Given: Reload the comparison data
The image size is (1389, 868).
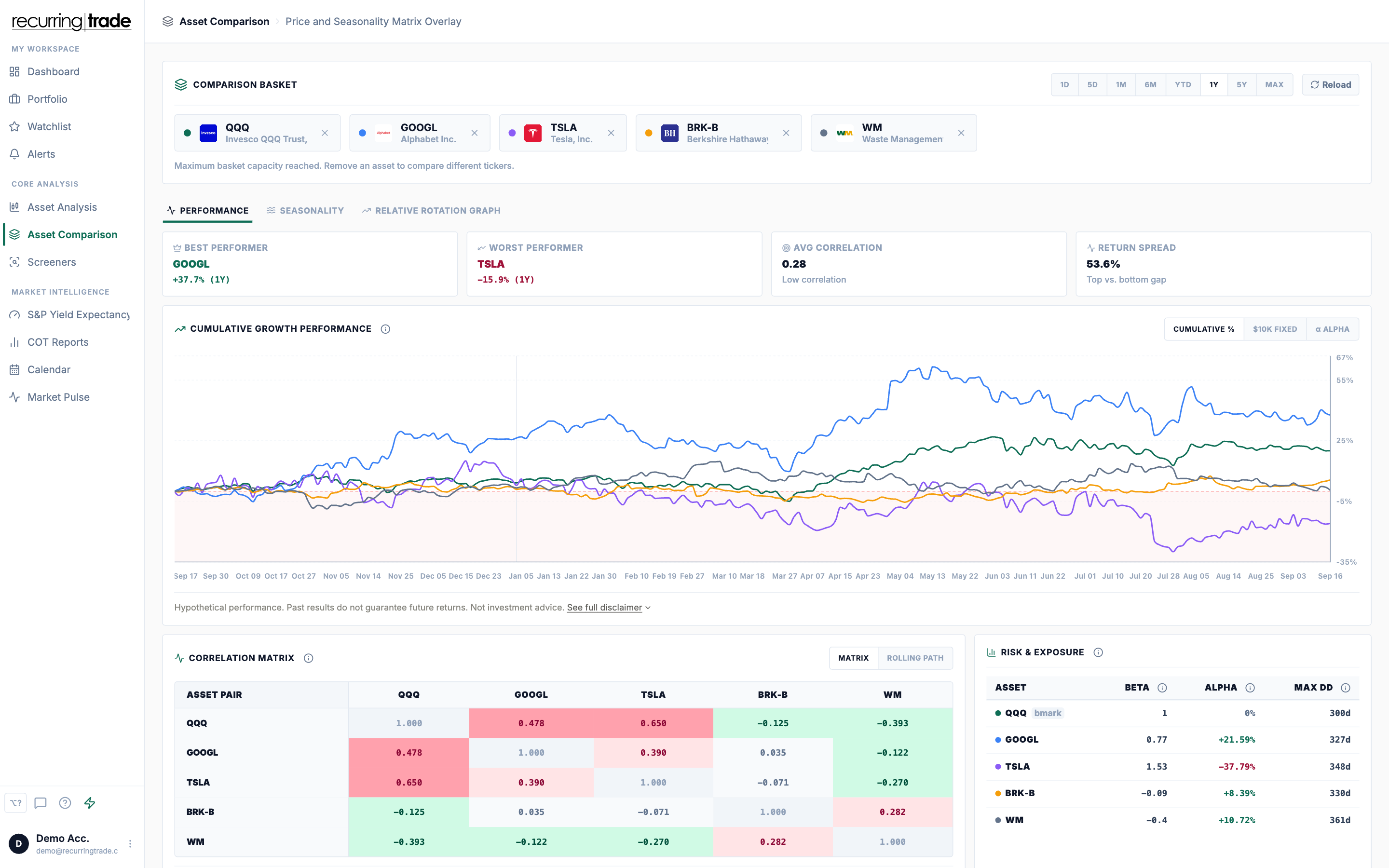Looking at the screenshot, I should tap(1331, 85).
